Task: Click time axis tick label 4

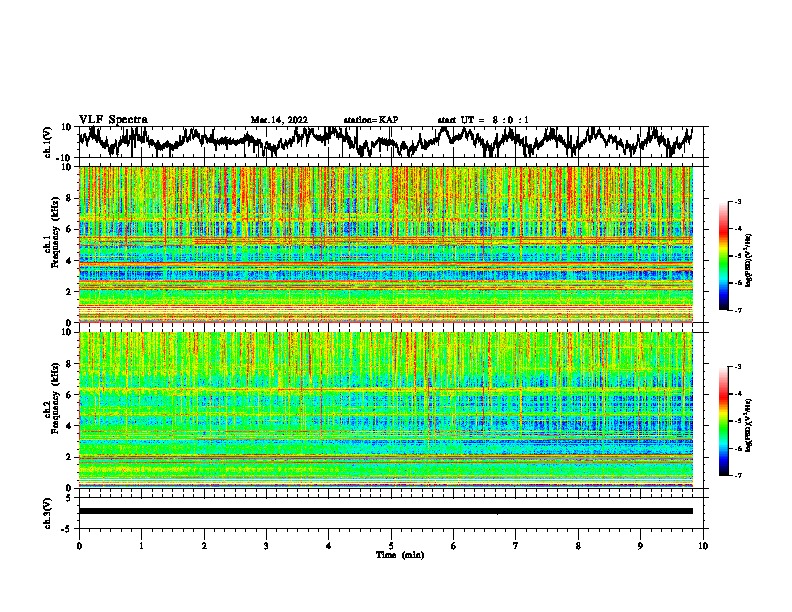Action: point(329,546)
